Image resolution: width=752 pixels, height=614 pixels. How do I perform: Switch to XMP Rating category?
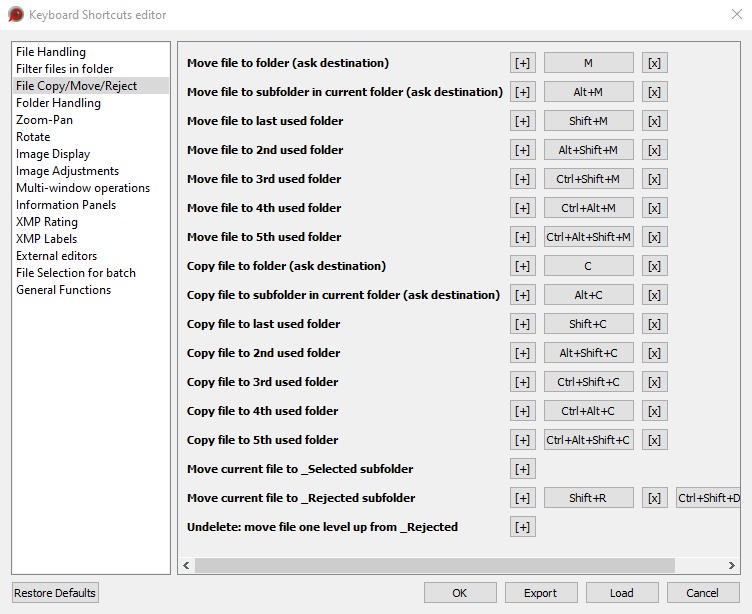tap(47, 222)
